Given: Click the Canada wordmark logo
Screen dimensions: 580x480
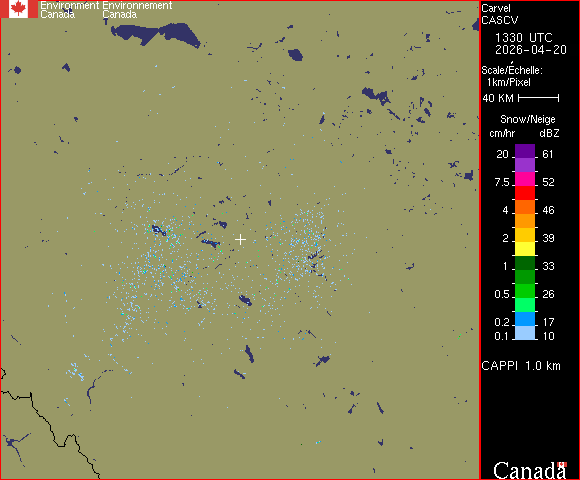Looking at the screenshot, I should (530, 471).
